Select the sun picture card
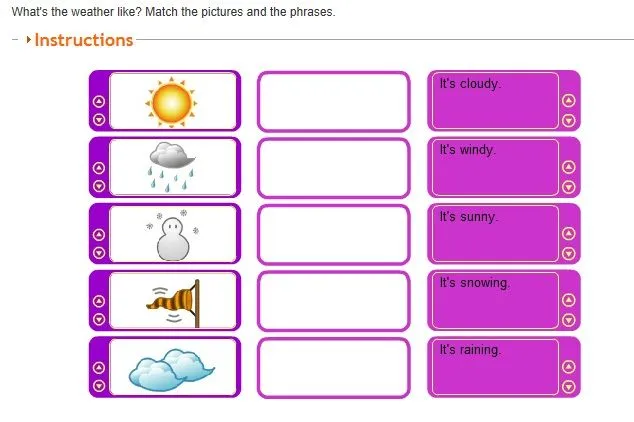 pyautogui.click(x=173, y=101)
